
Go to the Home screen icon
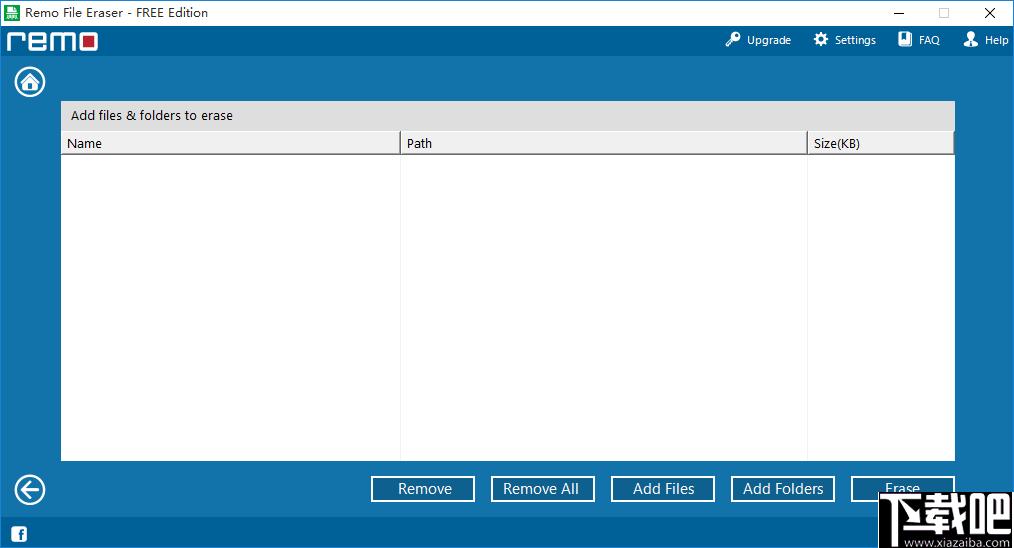(x=30, y=82)
